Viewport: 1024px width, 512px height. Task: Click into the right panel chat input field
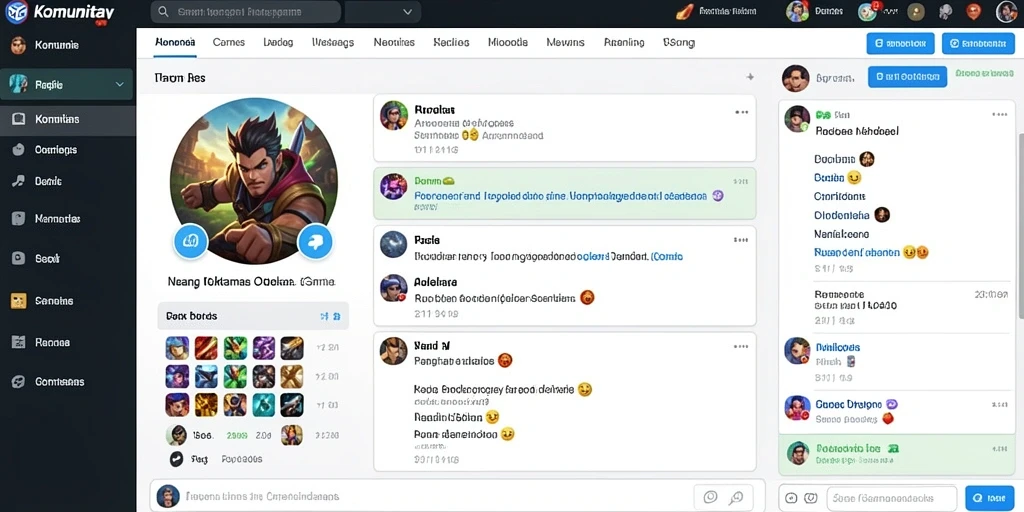pyautogui.click(x=891, y=498)
